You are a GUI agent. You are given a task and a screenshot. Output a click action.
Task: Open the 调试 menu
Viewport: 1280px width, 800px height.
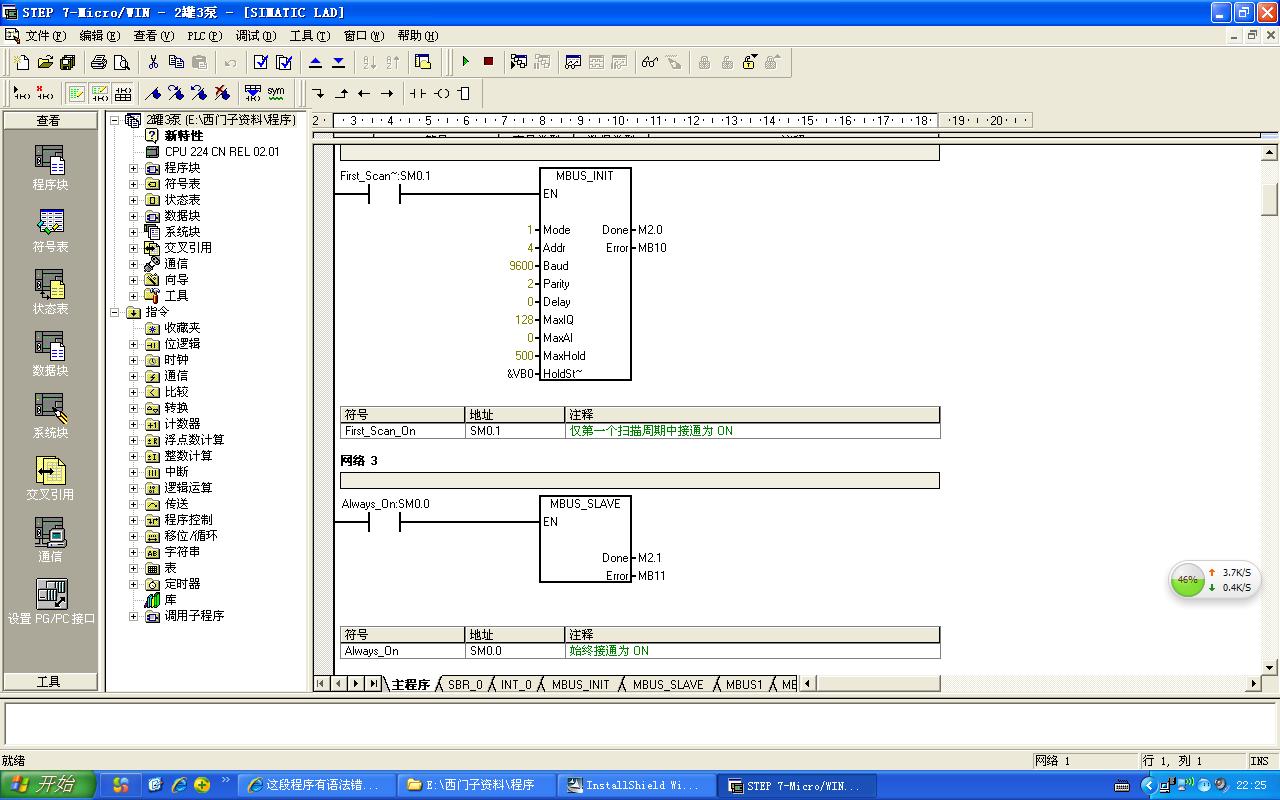coord(256,35)
